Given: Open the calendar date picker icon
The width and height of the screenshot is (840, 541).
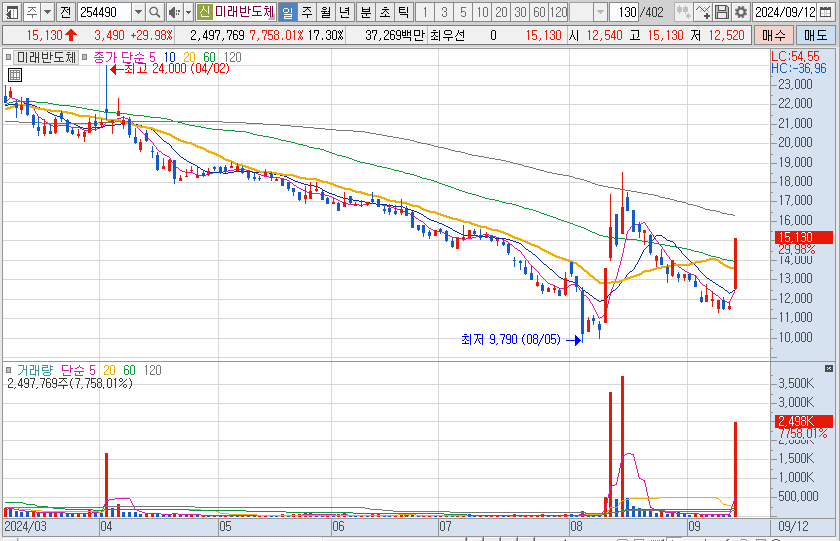Looking at the screenshot, I should pyautogui.click(x=827, y=12).
